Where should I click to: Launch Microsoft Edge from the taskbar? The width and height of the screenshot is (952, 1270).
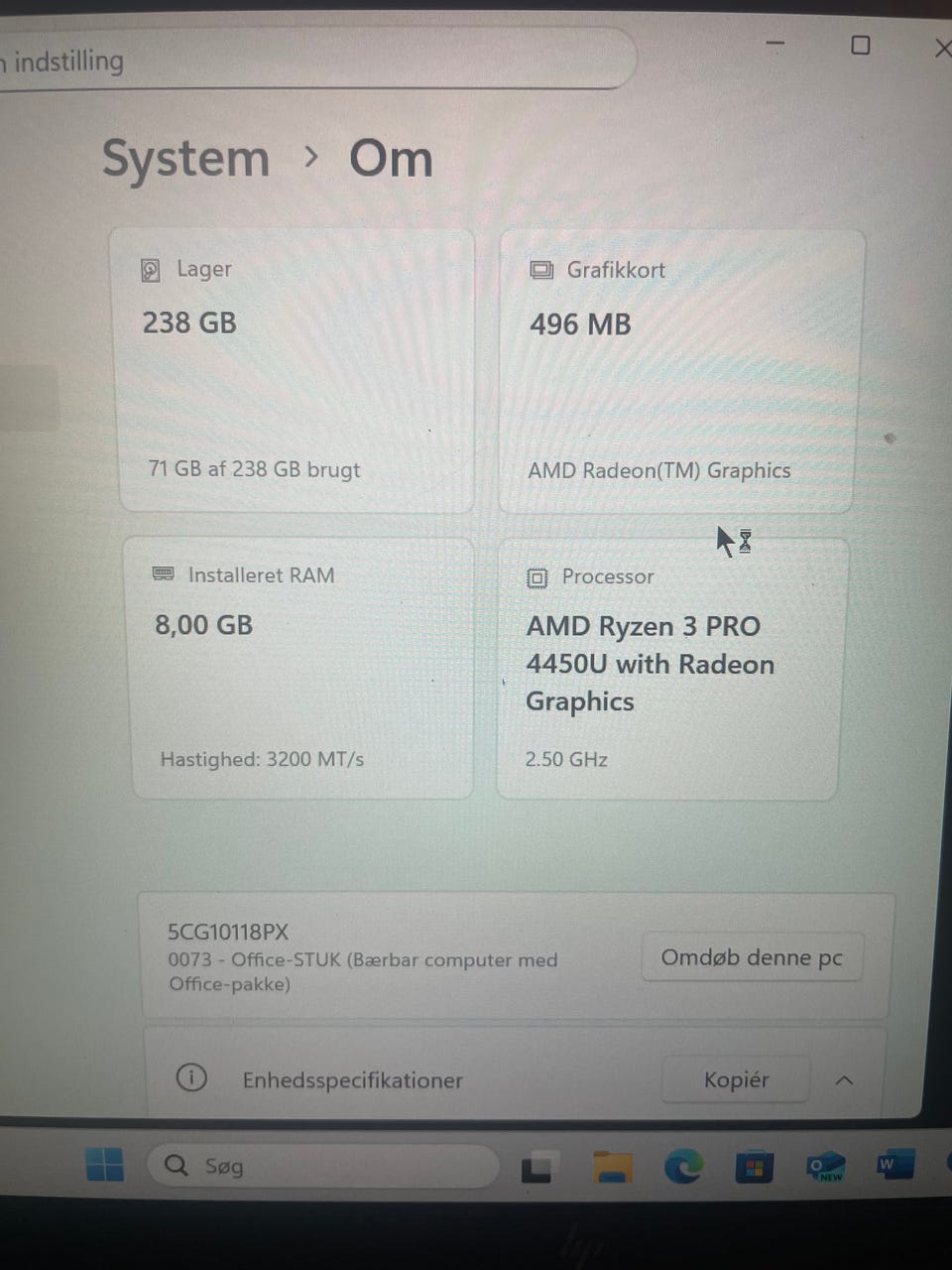coord(683,1166)
